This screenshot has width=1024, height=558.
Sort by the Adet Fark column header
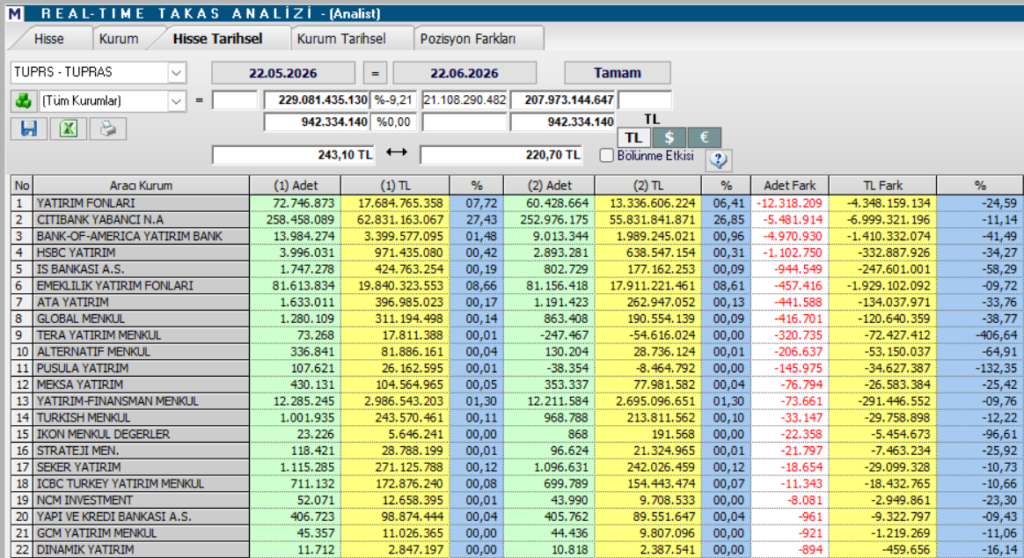click(x=790, y=186)
